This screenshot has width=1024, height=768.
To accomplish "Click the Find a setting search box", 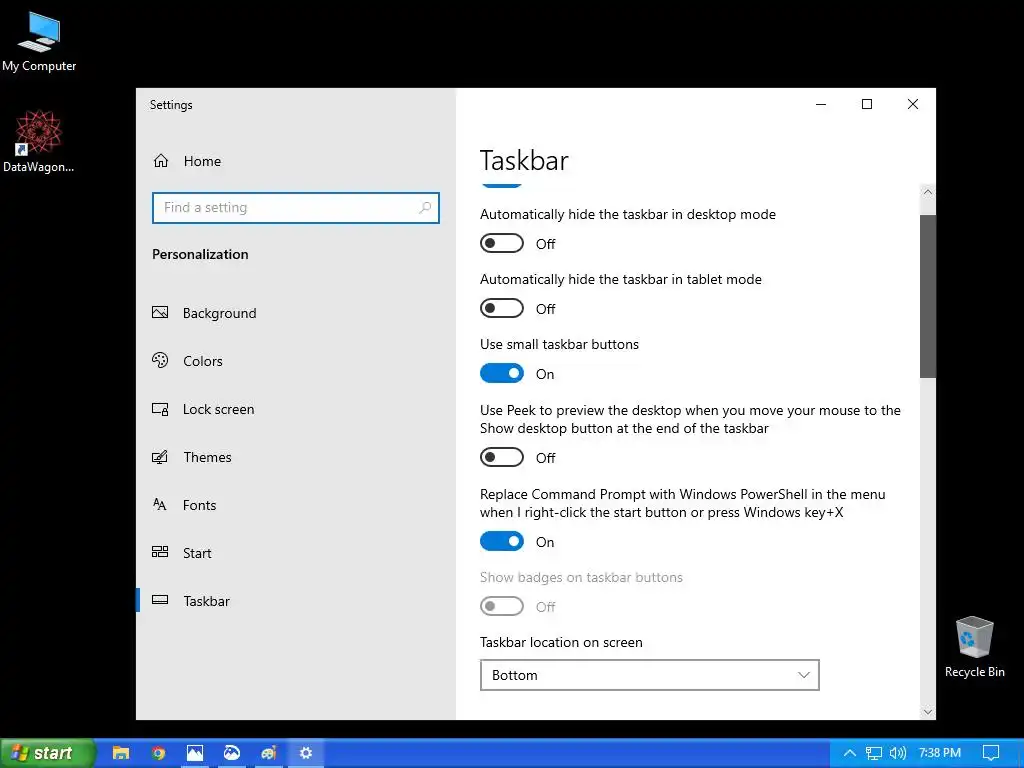I will pos(295,208).
